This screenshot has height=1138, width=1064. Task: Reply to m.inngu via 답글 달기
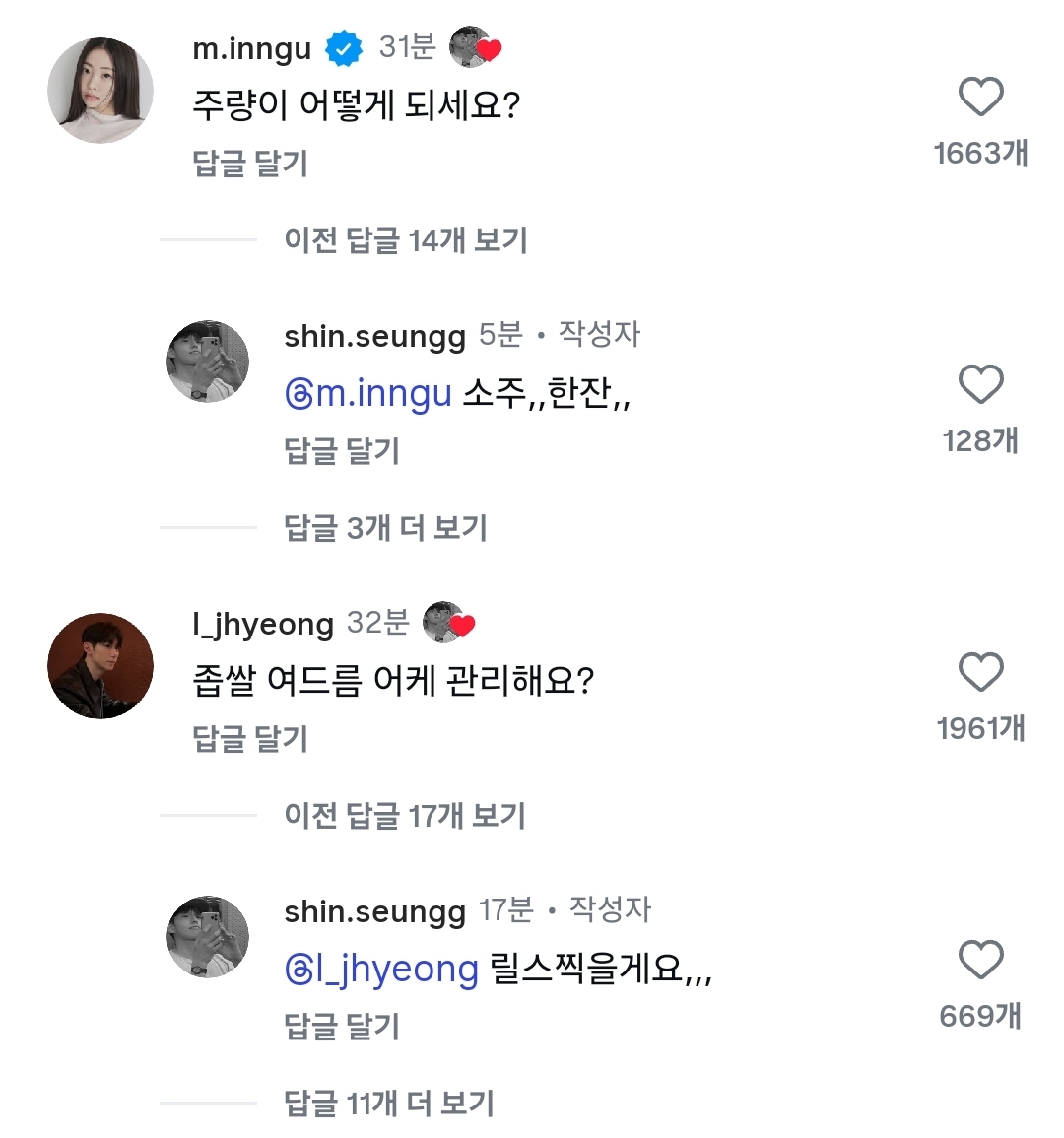[250, 163]
